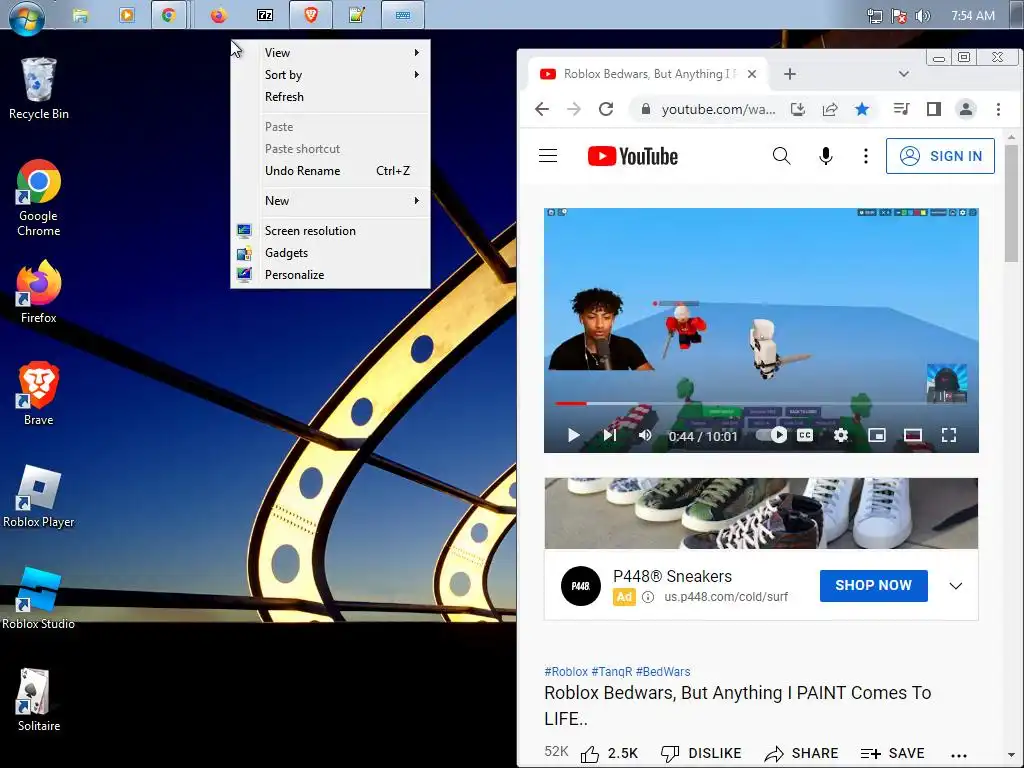The image size is (1024, 768).
Task: Click the DISLIKE button
Action: (701, 754)
